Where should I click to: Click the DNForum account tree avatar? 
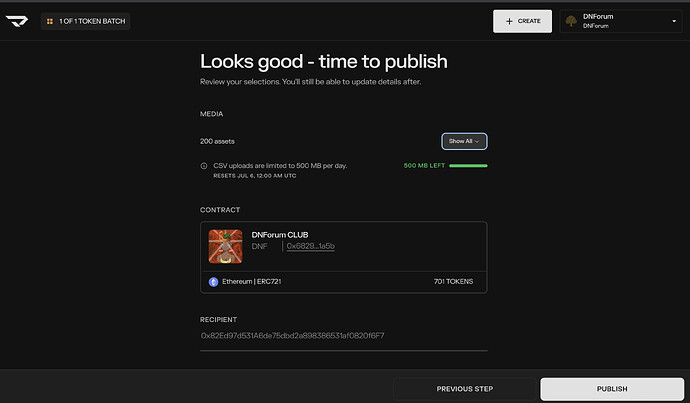pyautogui.click(x=571, y=21)
